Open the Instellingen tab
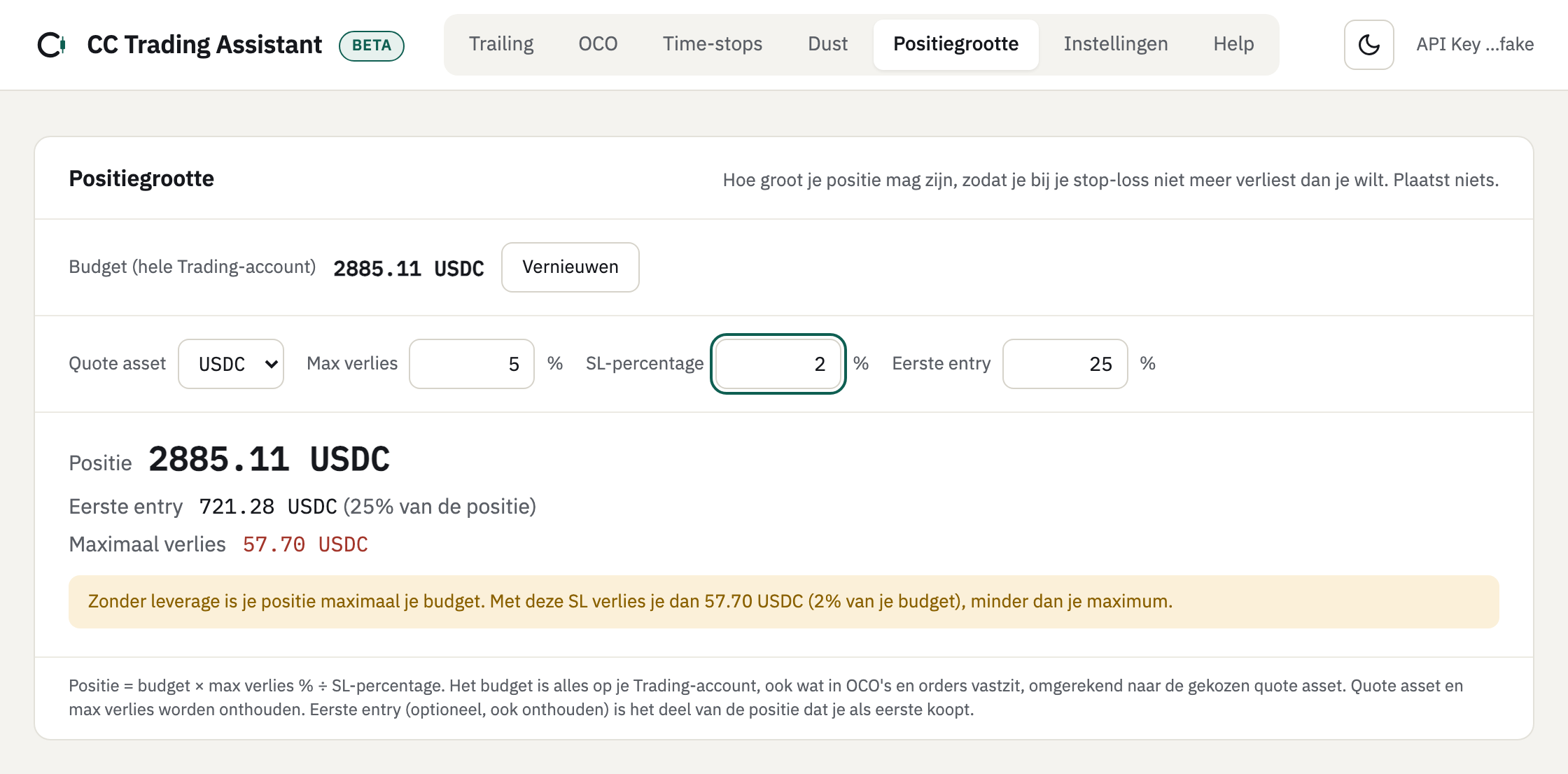 point(1116,44)
